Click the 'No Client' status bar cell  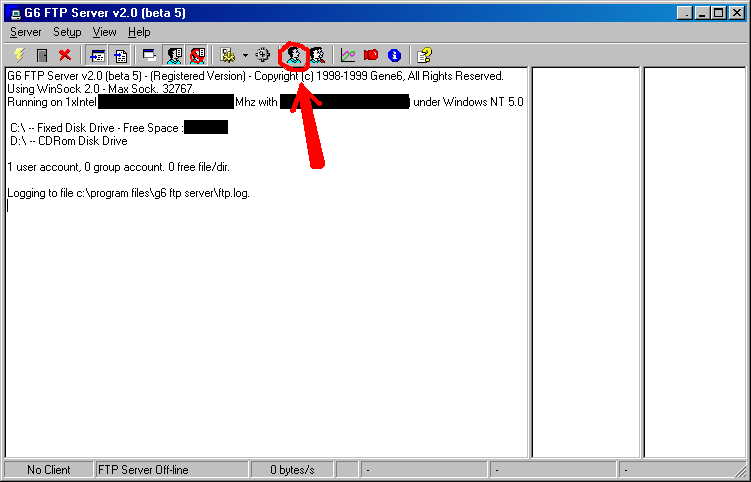click(x=48, y=470)
